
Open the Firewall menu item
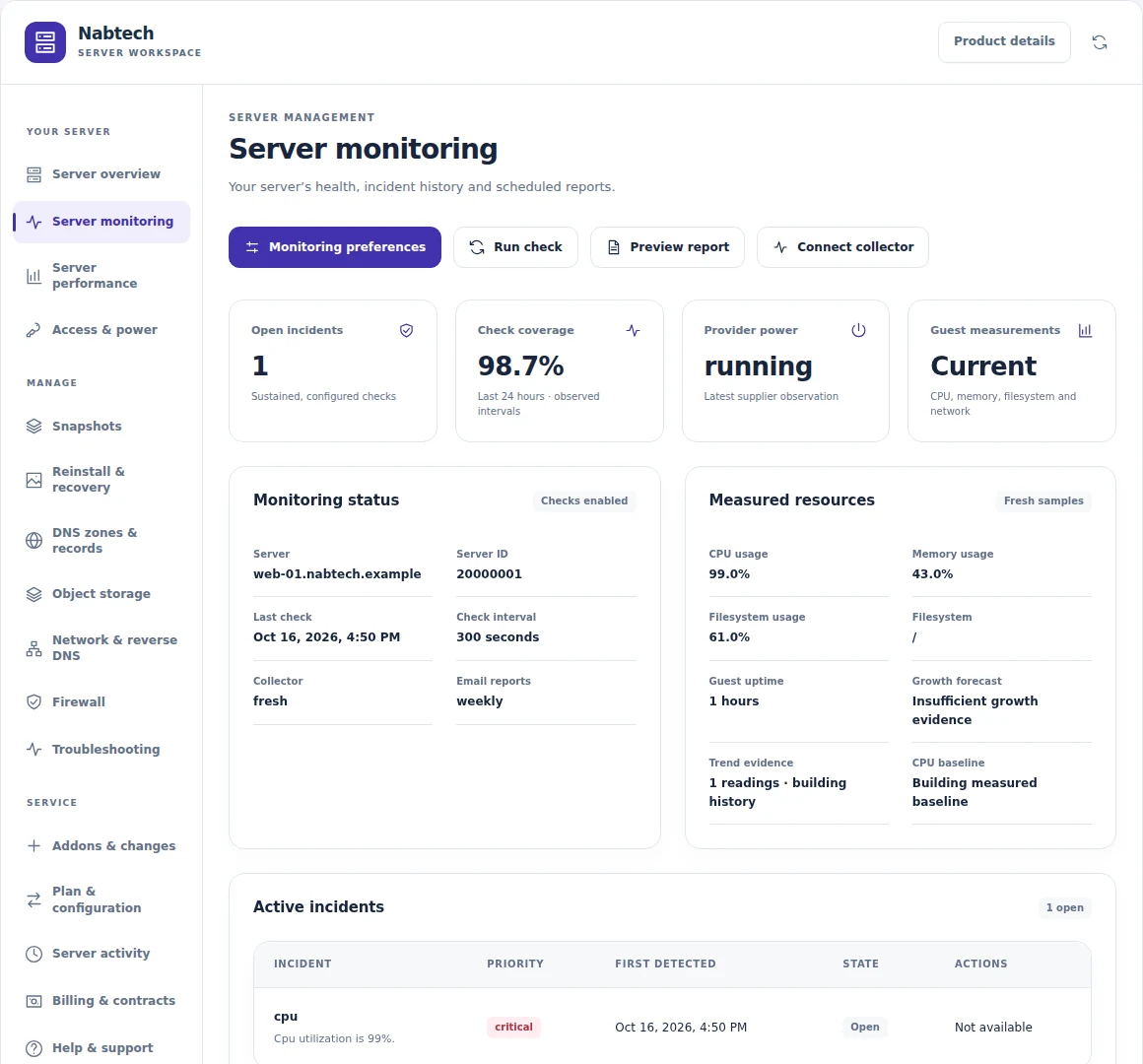coord(101,701)
